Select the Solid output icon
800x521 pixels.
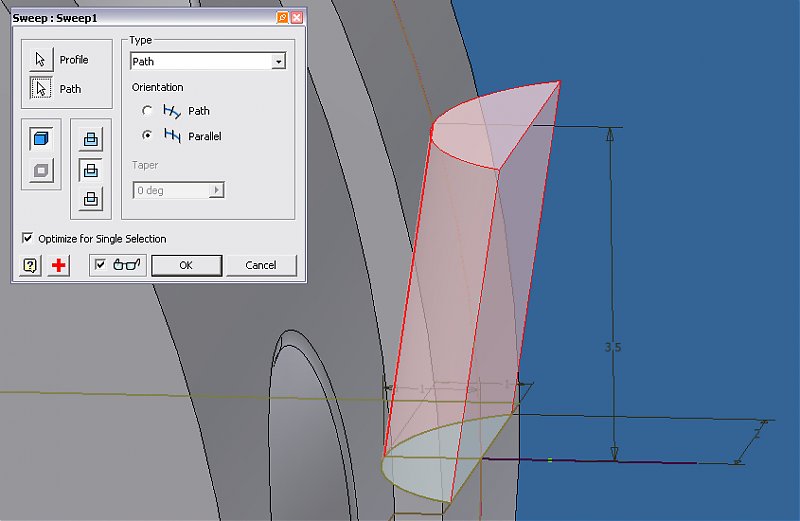[41, 139]
